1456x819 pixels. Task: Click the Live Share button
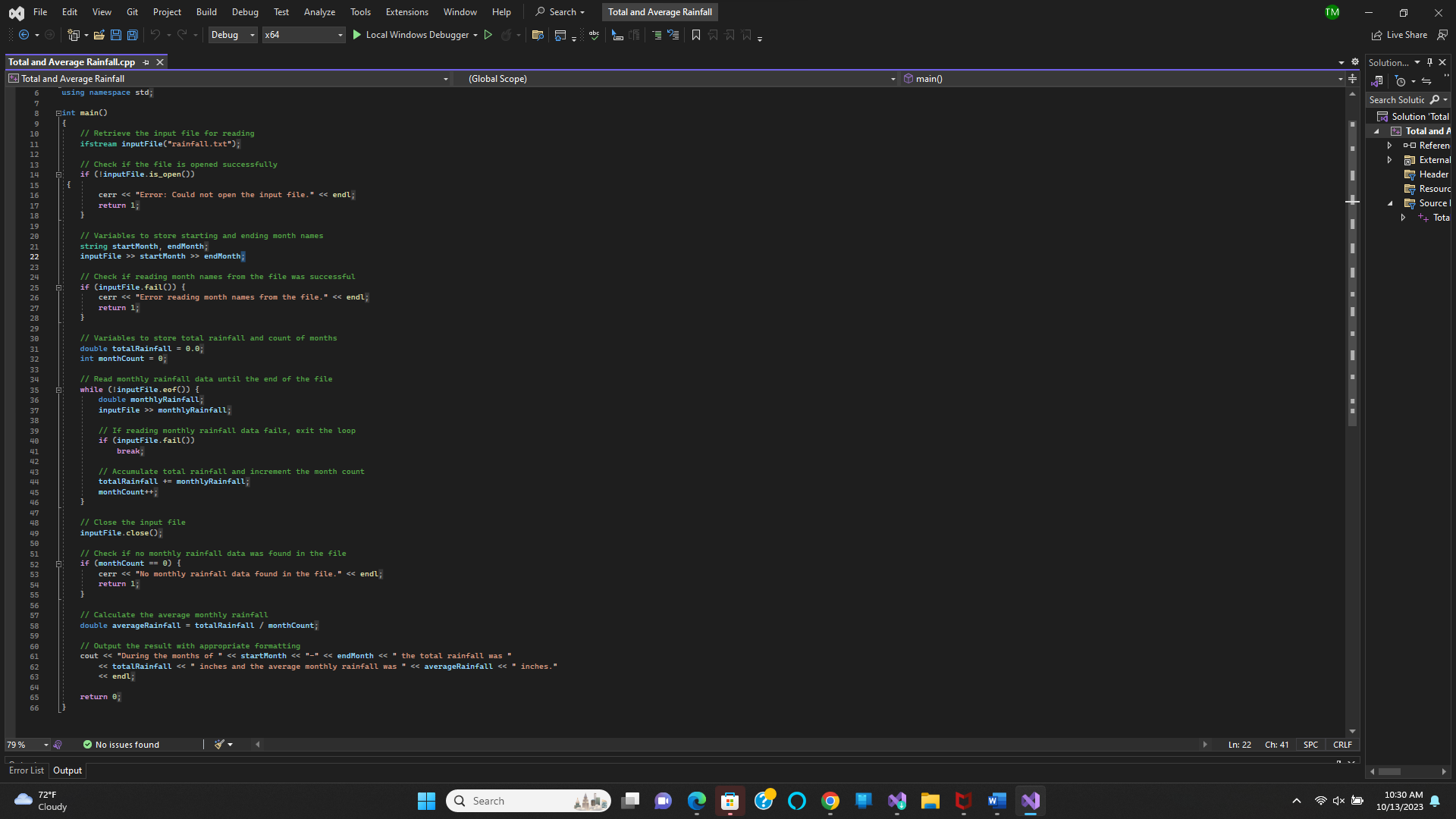[x=1399, y=35]
